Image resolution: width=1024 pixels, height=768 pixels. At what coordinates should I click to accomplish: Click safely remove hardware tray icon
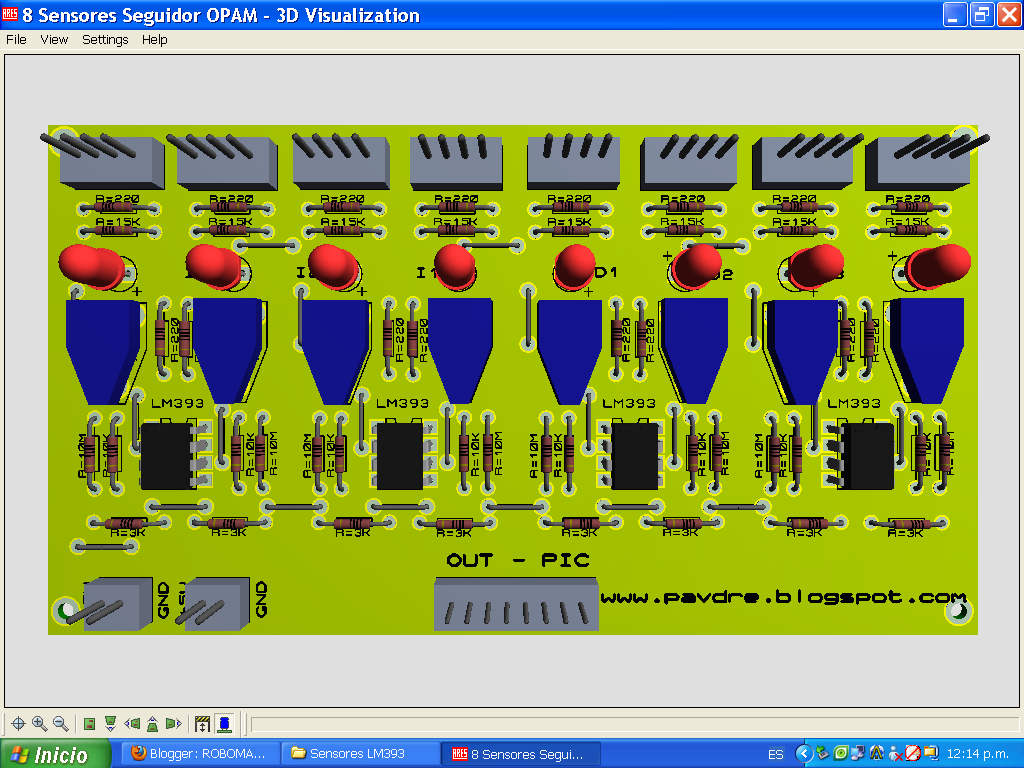823,754
